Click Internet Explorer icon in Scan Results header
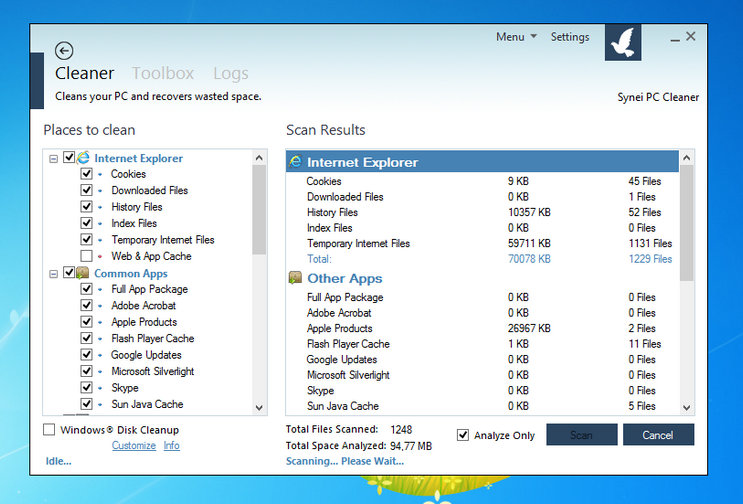 coord(295,162)
